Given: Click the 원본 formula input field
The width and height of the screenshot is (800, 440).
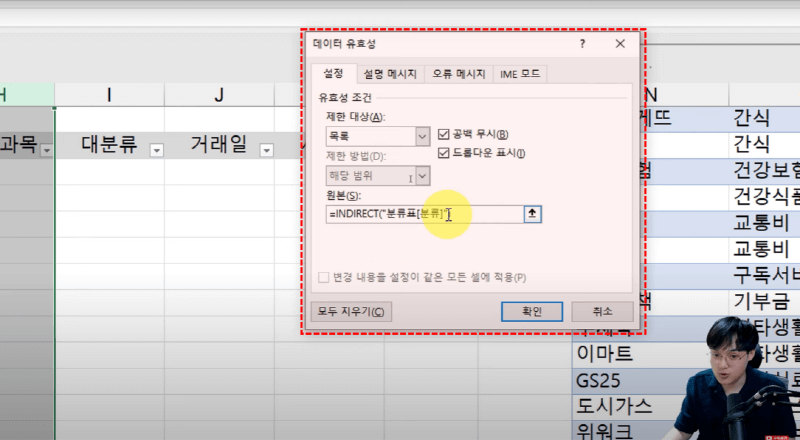Looking at the screenshot, I should tap(424, 214).
